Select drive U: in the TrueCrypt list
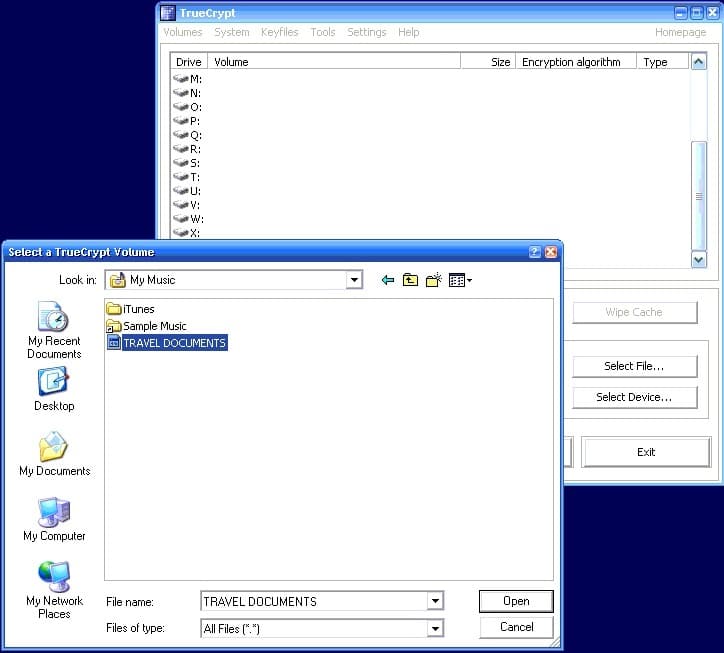724x653 pixels. point(187,191)
